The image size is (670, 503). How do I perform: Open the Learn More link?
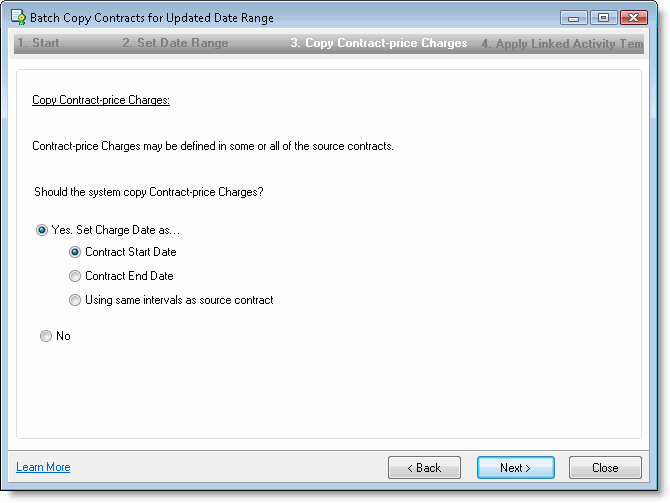coord(43,467)
